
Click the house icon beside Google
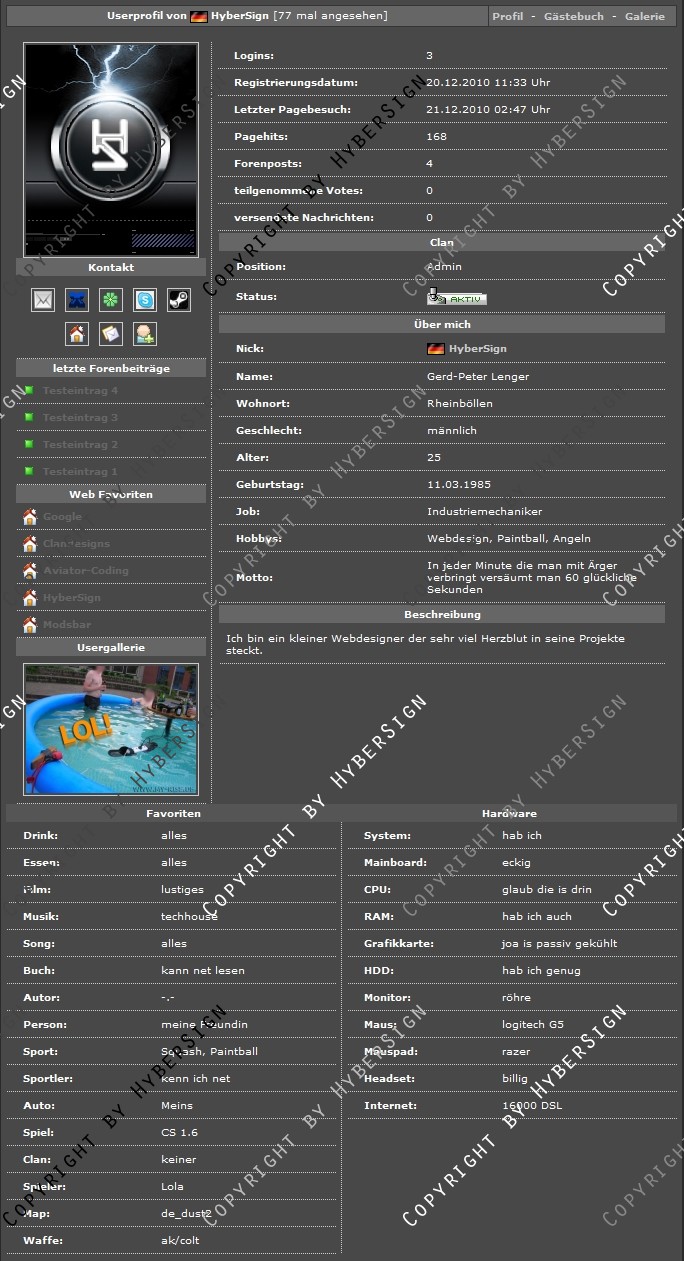30,517
